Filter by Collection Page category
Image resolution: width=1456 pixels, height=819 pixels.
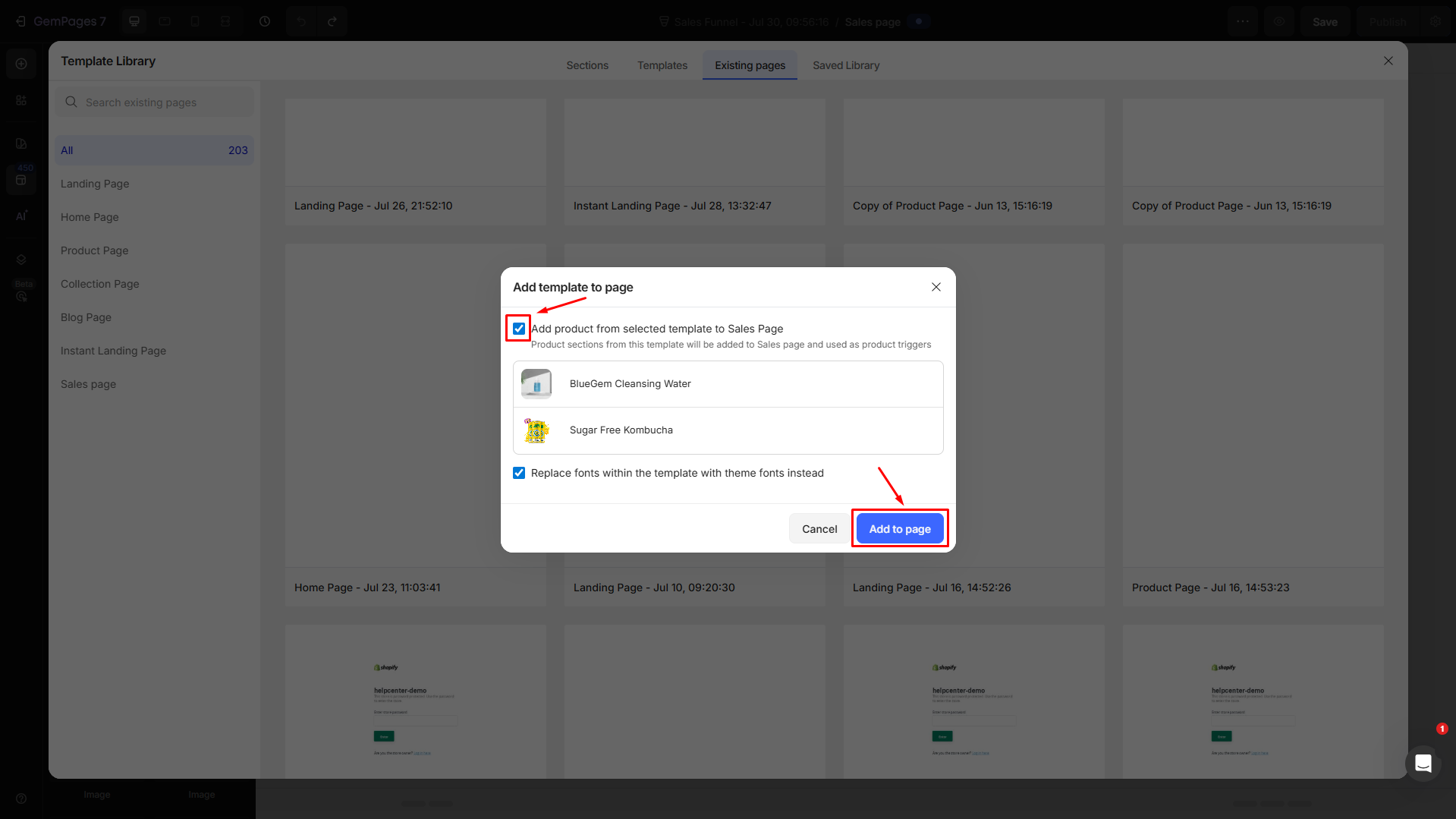(x=155, y=284)
